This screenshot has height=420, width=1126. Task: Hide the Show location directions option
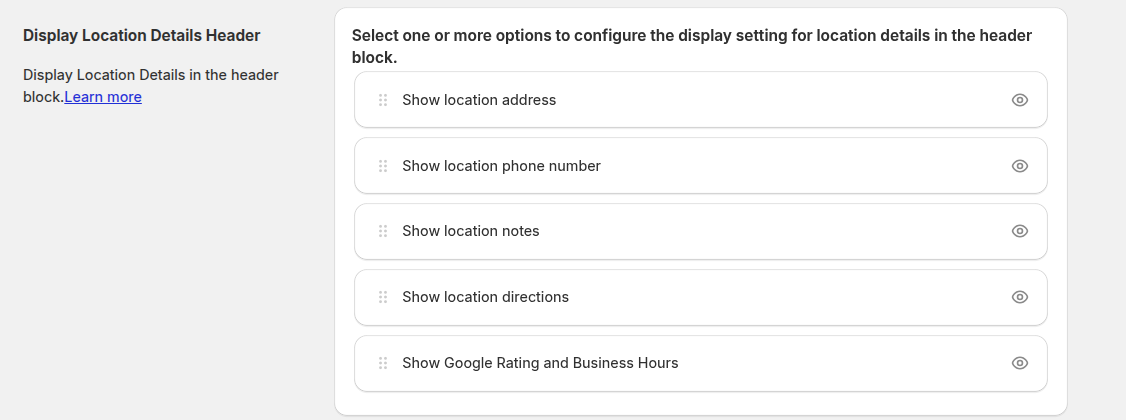point(1020,297)
